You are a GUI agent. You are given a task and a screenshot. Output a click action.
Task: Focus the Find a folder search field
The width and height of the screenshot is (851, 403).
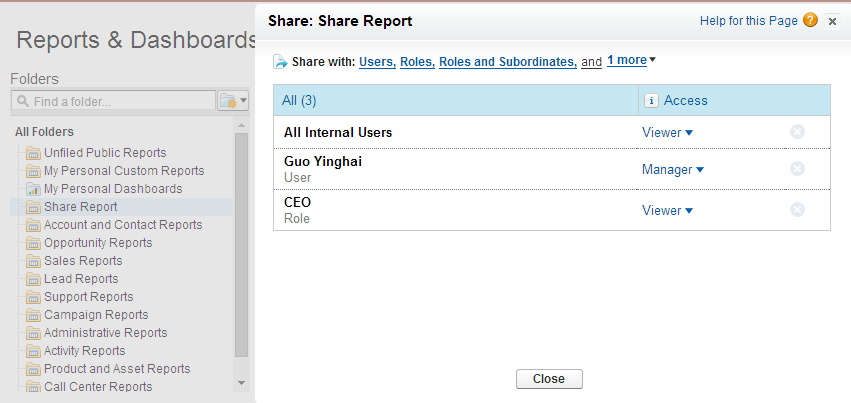[x=113, y=101]
